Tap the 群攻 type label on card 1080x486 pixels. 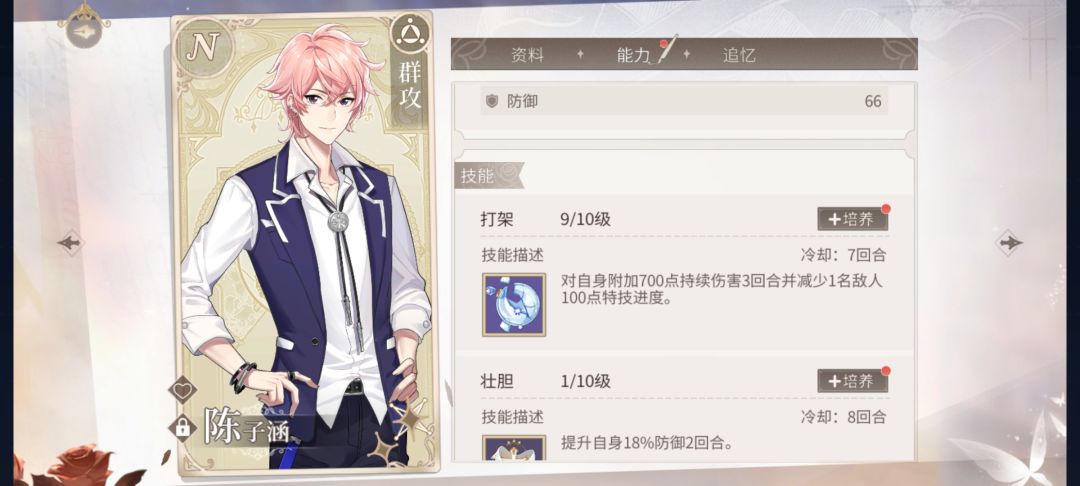click(x=411, y=83)
